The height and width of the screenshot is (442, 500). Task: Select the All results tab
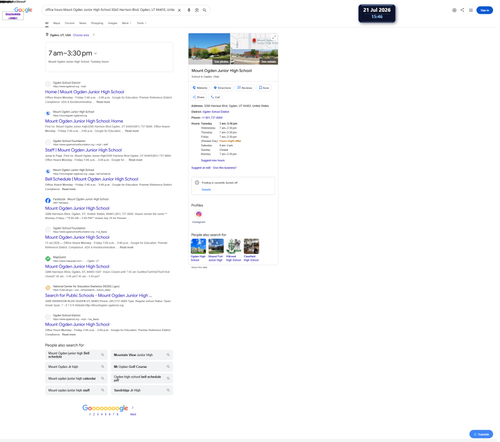[x=47, y=23]
